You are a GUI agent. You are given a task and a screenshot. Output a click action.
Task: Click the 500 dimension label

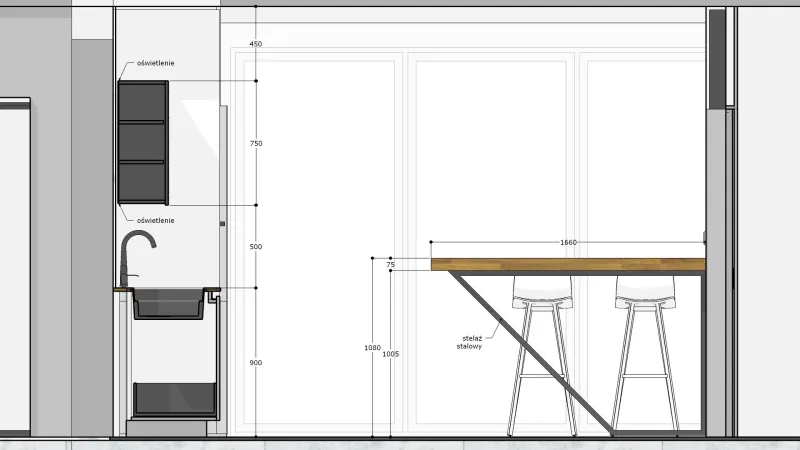(256, 246)
